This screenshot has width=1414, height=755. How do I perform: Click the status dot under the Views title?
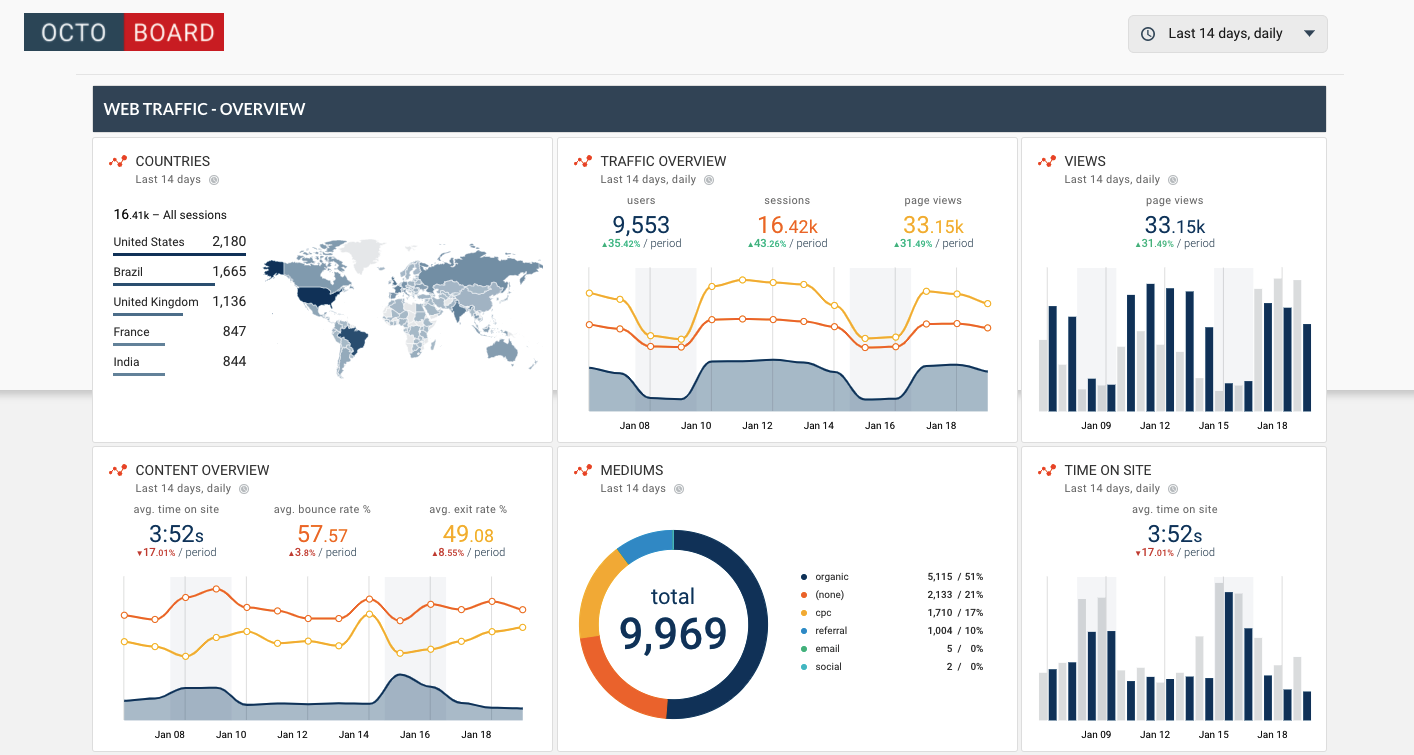(x=1173, y=180)
